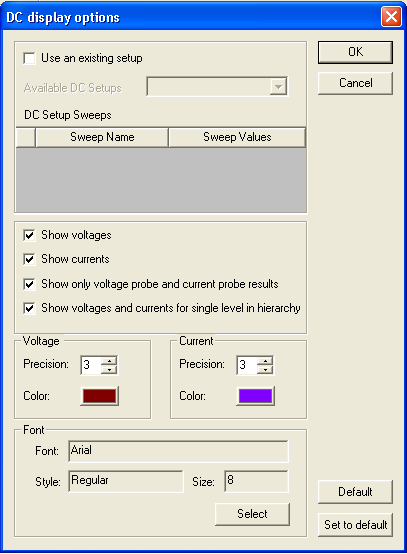Screen dimensions: 407x554
Task: Enable the Use an existing setup checkbox
Action: click(29, 58)
